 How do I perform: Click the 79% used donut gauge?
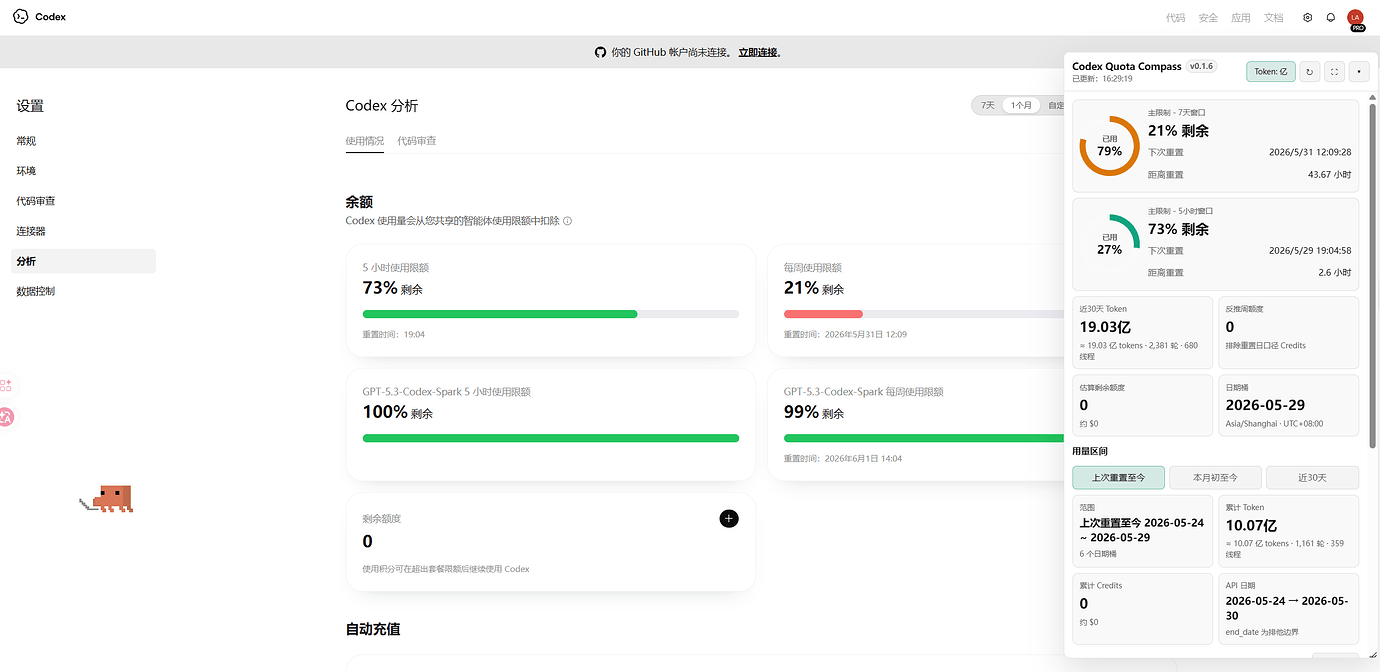click(x=1109, y=146)
